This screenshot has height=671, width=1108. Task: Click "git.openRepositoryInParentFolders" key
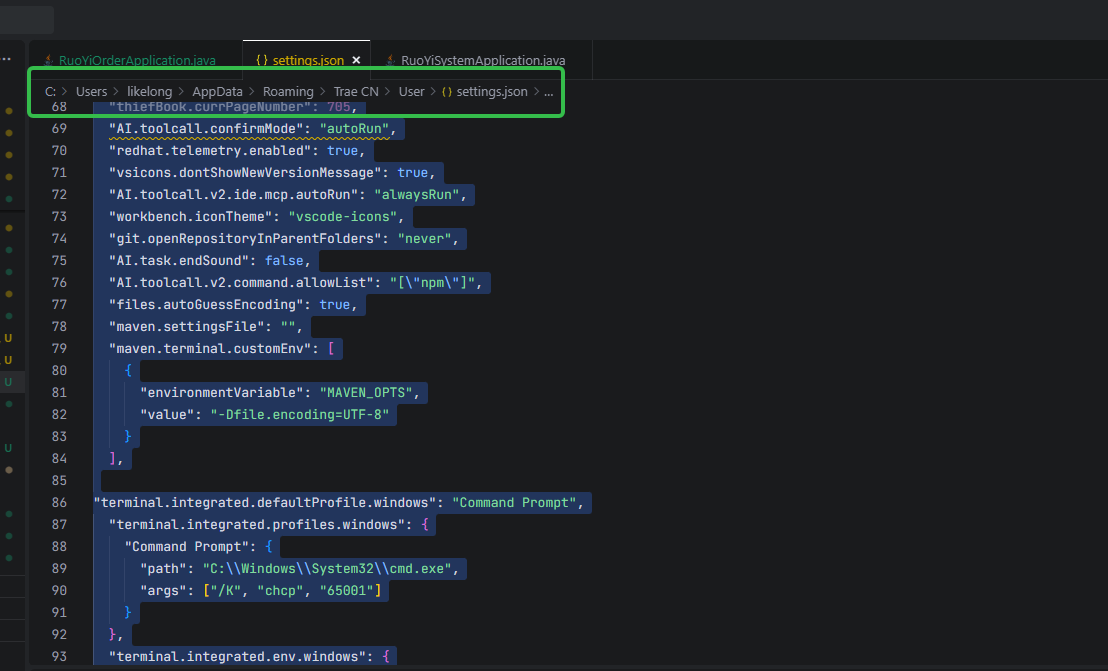coord(244,238)
